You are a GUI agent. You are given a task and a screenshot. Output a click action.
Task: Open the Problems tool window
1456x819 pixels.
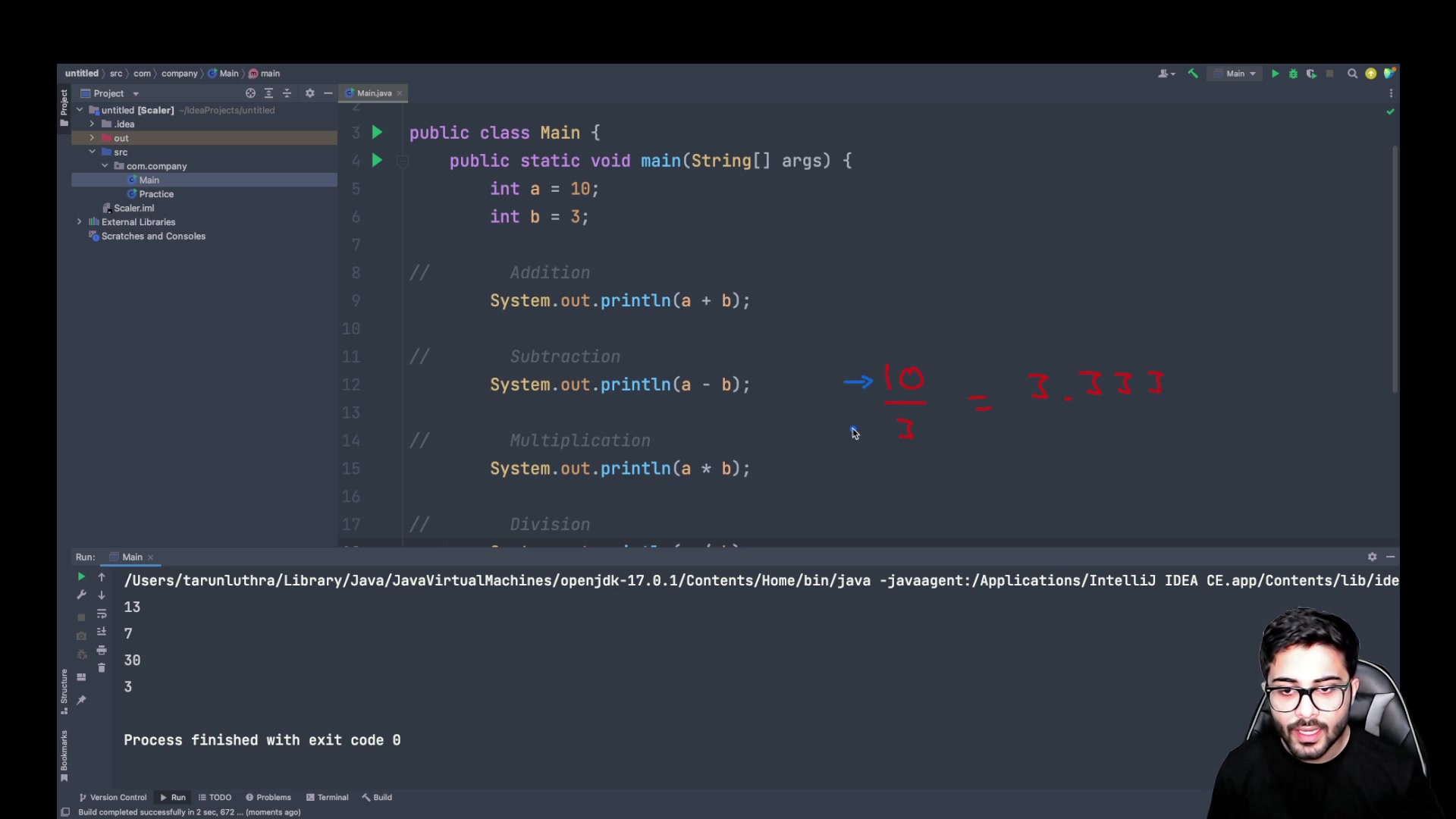(x=268, y=798)
